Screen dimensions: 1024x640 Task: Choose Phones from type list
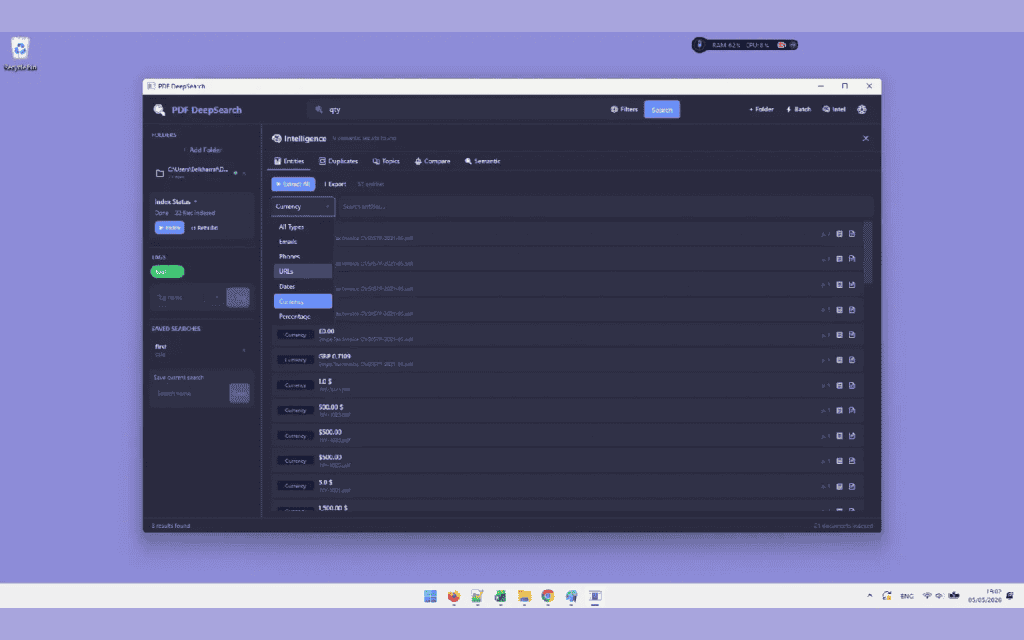pyautogui.click(x=303, y=257)
